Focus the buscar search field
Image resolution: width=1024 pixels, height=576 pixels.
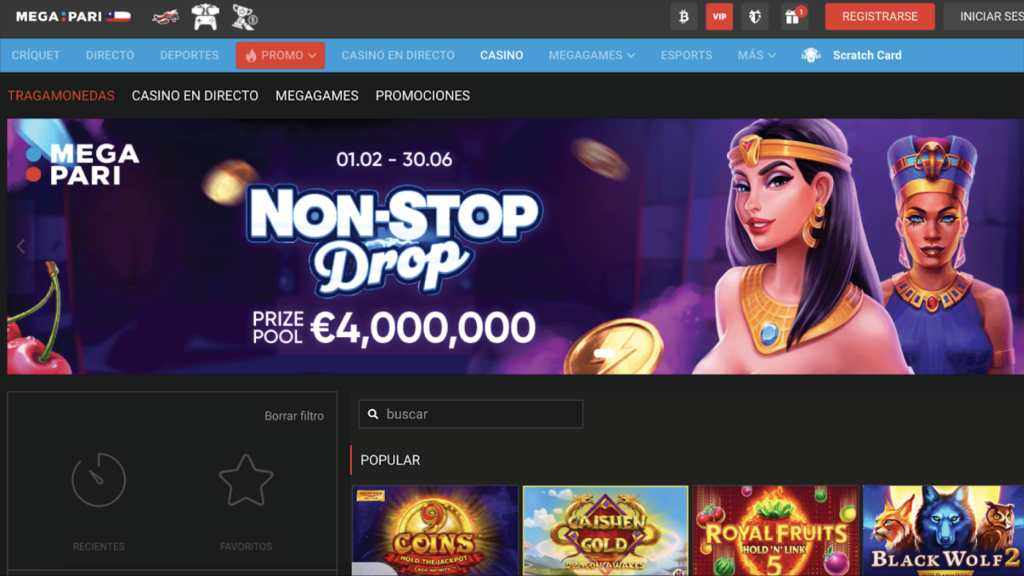coord(471,414)
